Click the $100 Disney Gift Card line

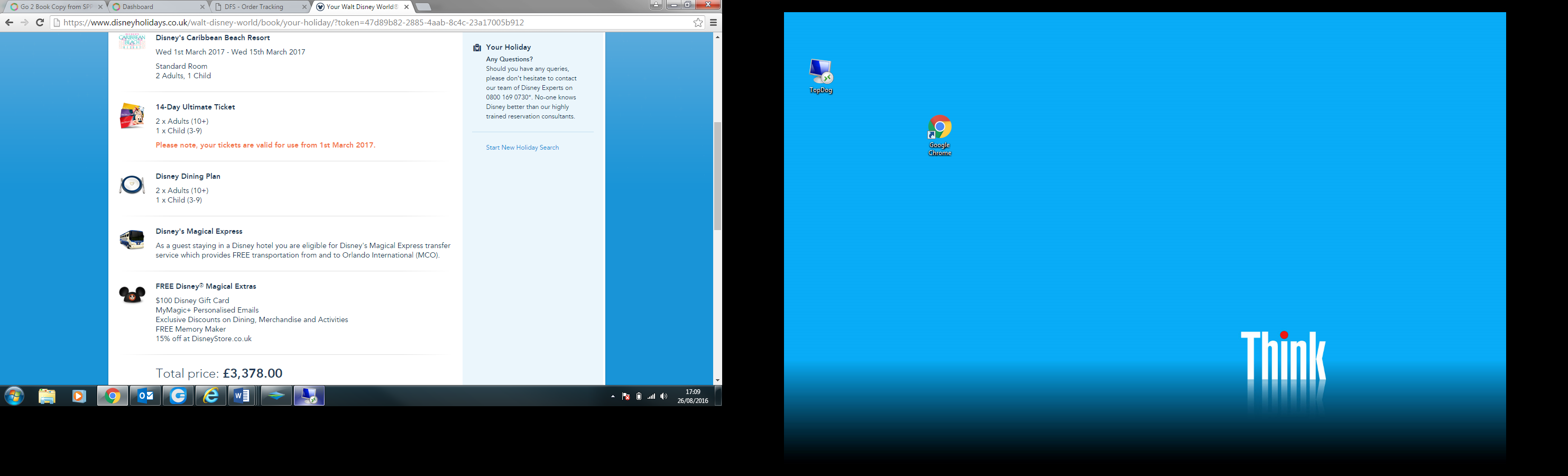click(192, 301)
